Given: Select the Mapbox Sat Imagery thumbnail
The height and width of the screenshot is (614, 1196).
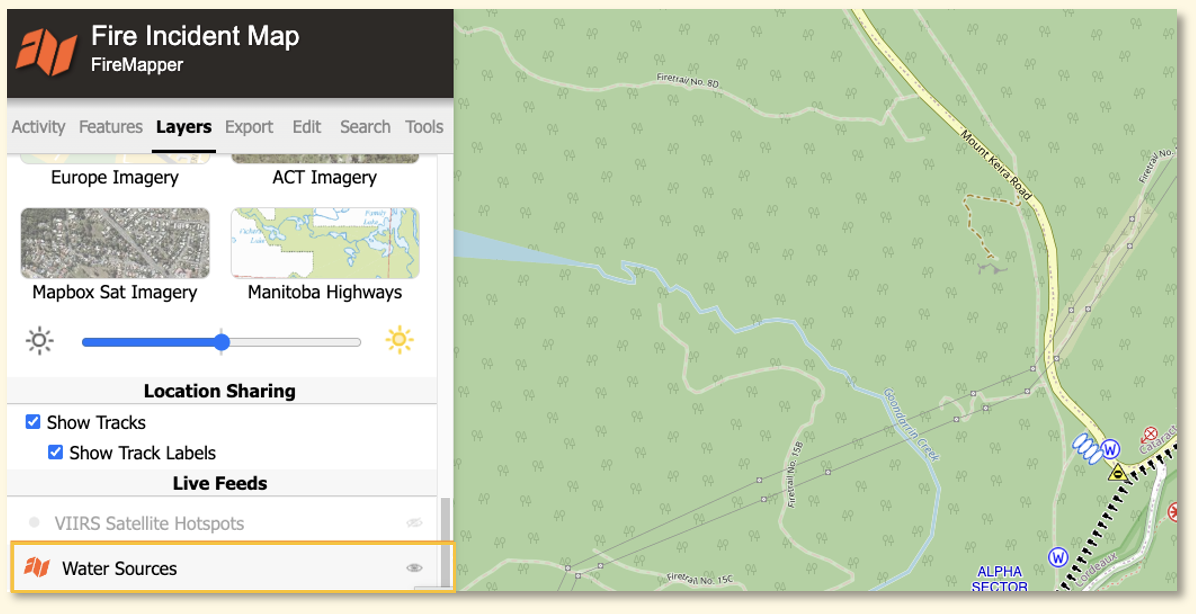Looking at the screenshot, I should pos(115,243).
